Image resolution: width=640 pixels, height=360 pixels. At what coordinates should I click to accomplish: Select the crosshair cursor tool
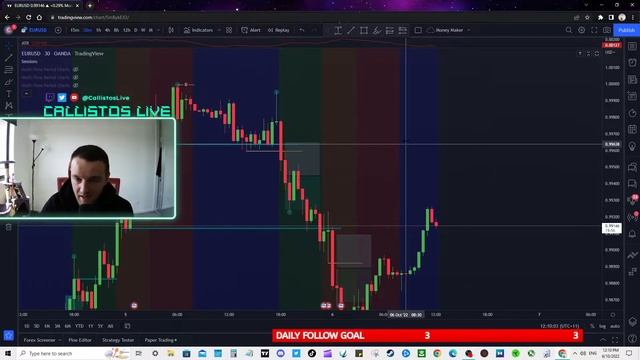(x=9, y=46)
